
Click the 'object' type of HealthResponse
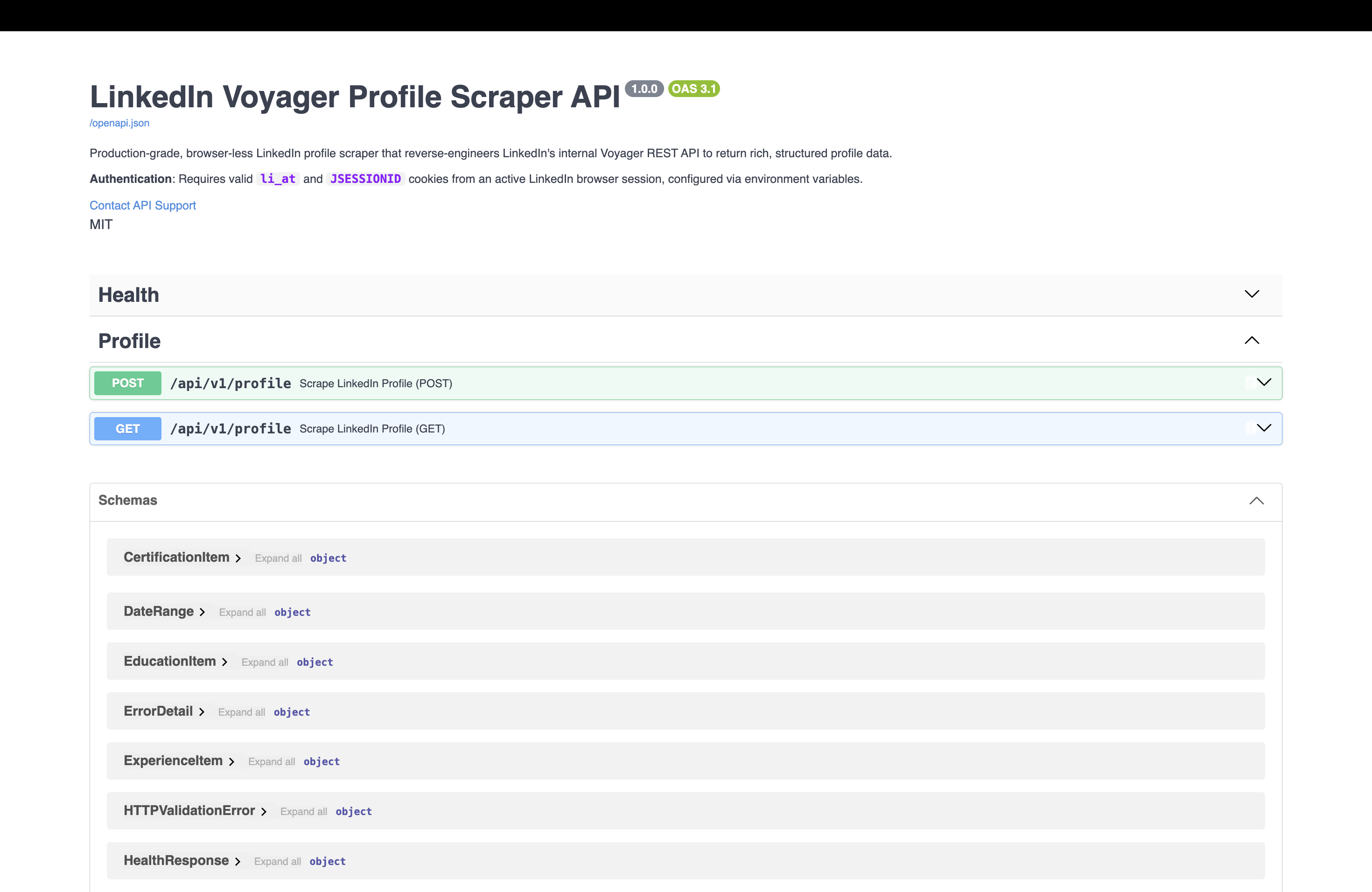point(328,862)
